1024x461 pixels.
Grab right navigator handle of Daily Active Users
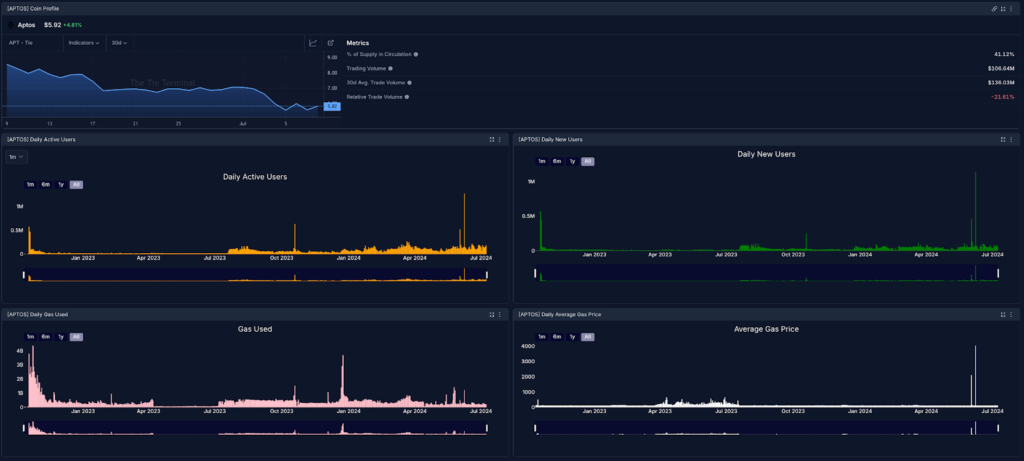[x=487, y=275]
